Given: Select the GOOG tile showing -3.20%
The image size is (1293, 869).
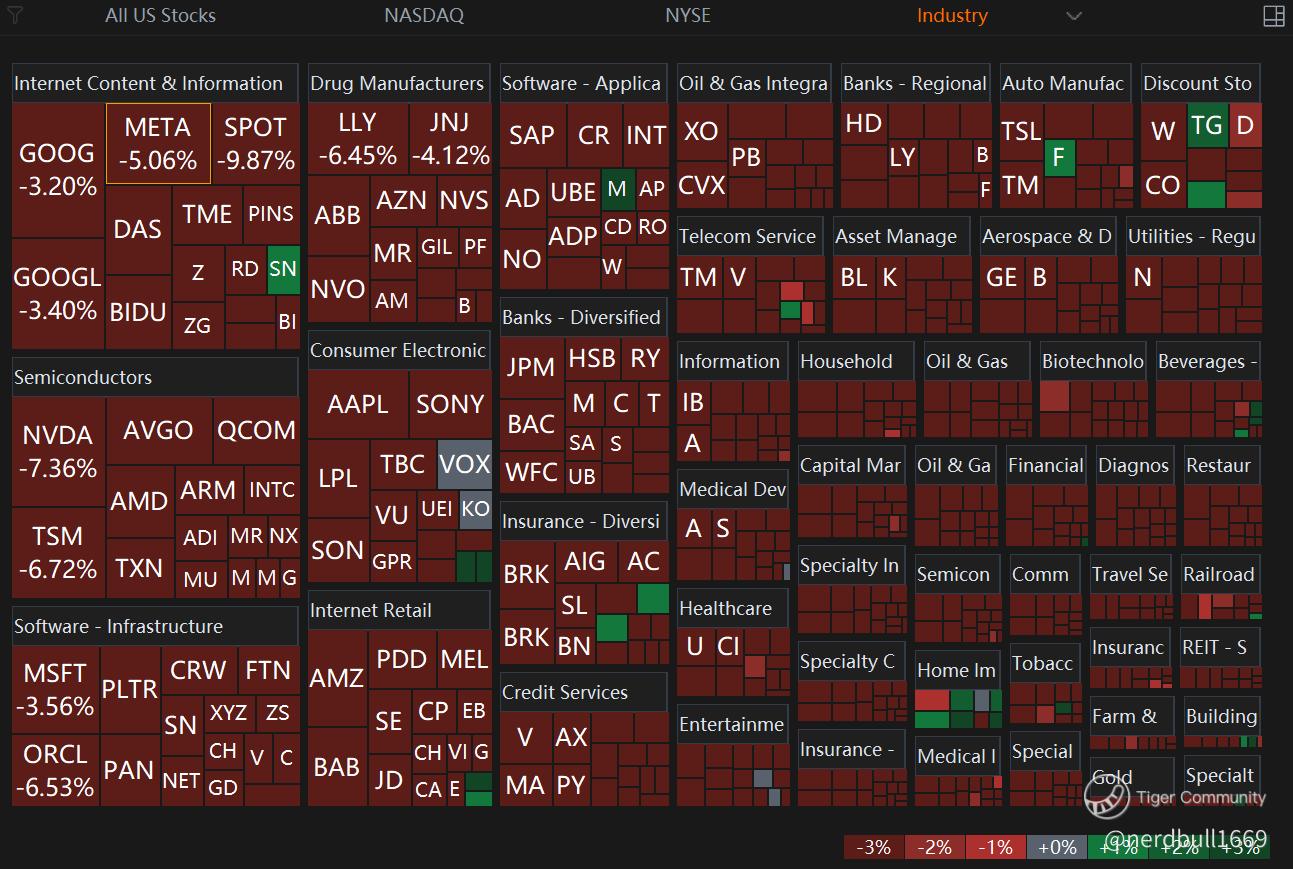Looking at the screenshot, I should point(58,169).
